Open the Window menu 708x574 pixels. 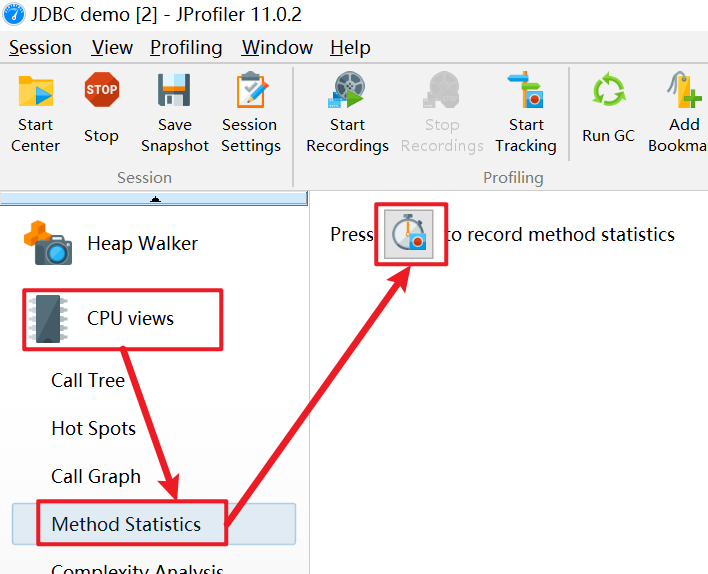tap(277, 47)
